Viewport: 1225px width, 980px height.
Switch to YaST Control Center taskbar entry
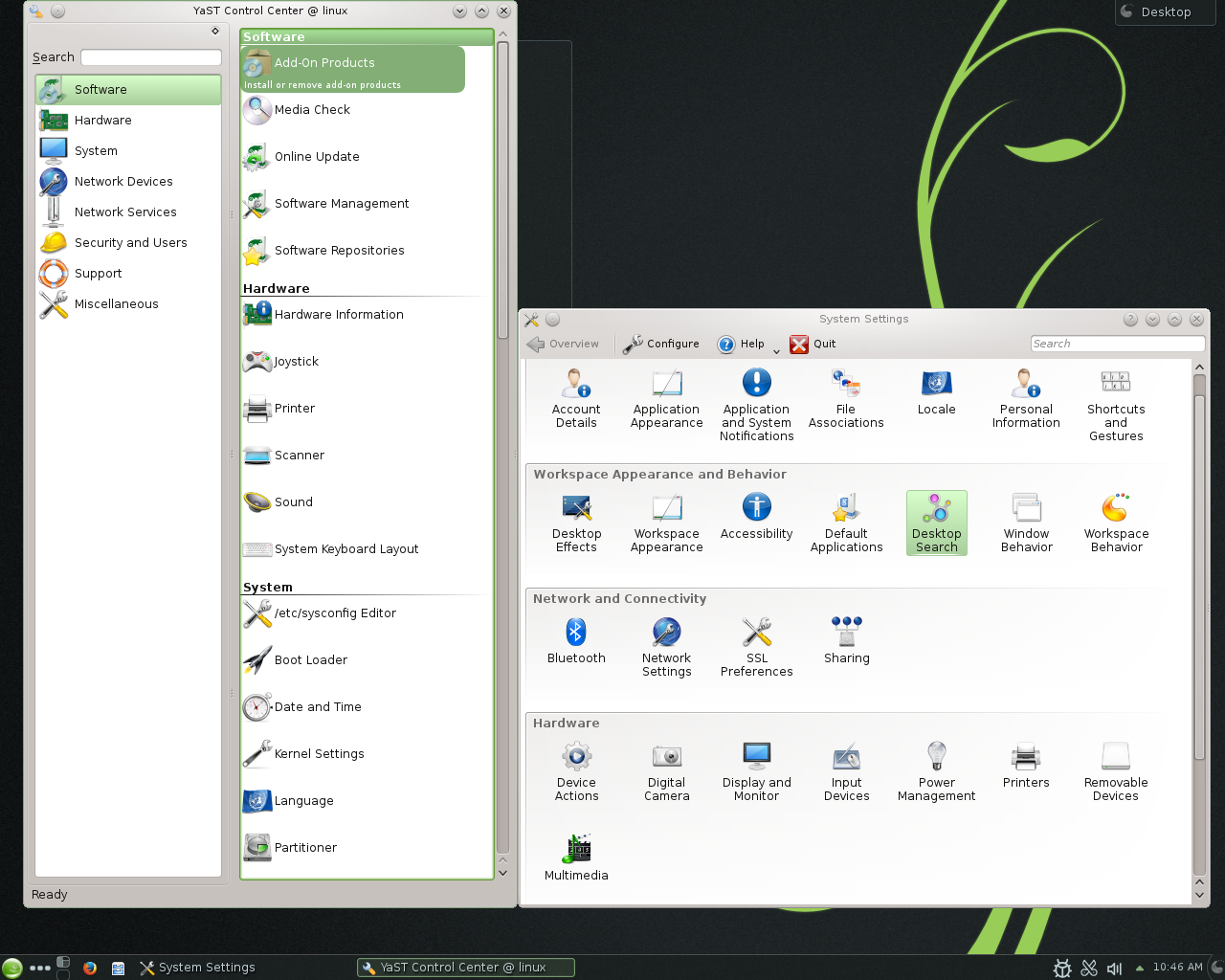coord(466,968)
